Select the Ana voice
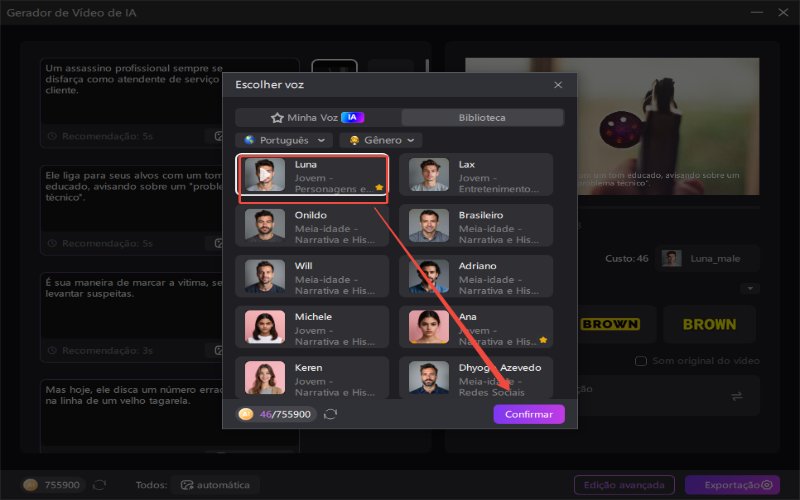 (x=476, y=327)
